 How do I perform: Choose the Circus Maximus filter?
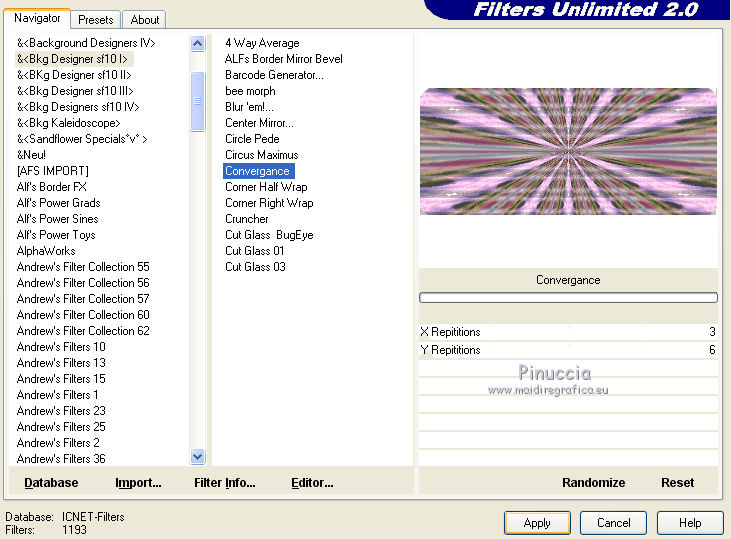click(262, 155)
